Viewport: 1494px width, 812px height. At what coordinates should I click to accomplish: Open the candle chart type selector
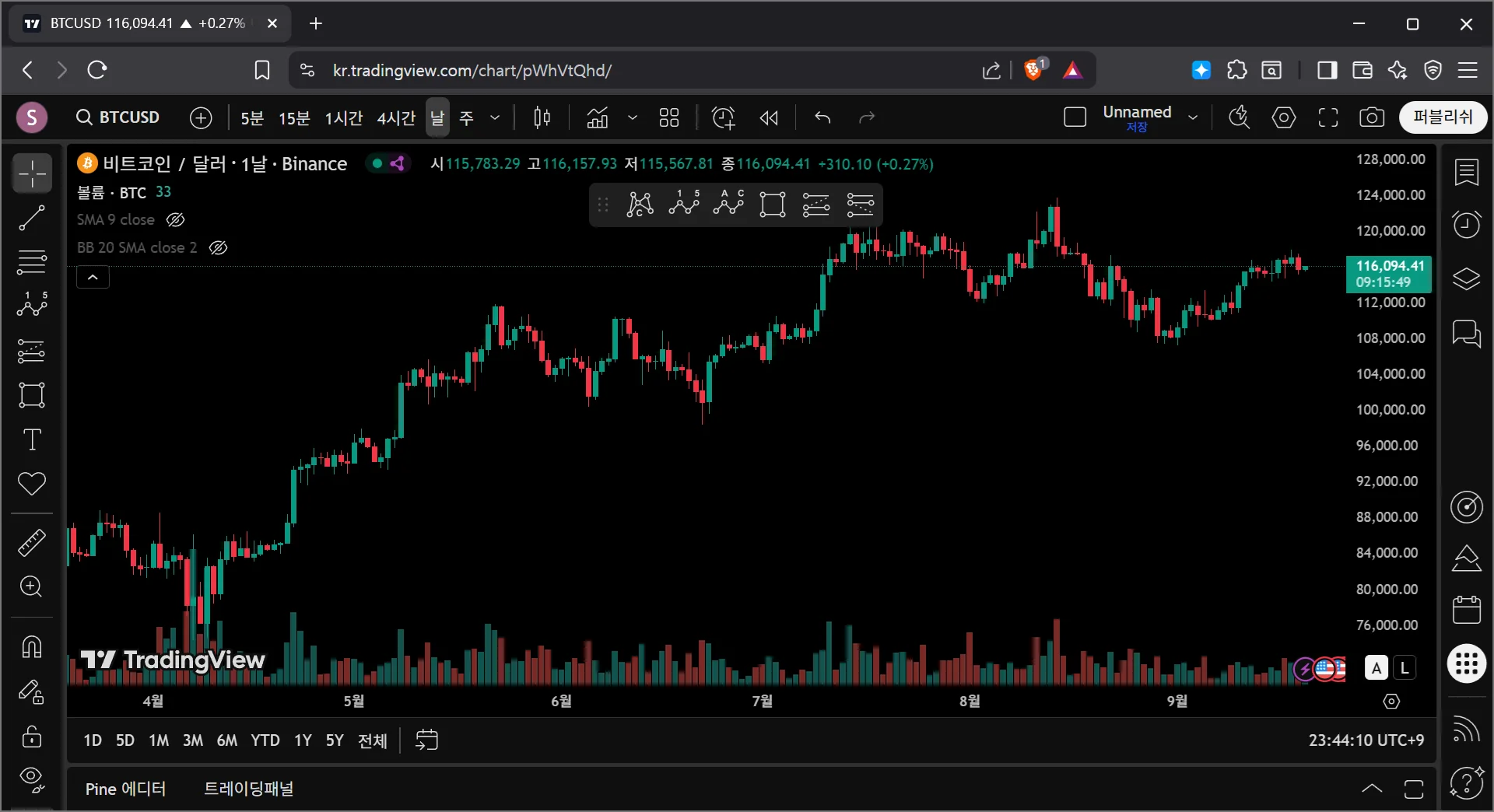click(542, 118)
